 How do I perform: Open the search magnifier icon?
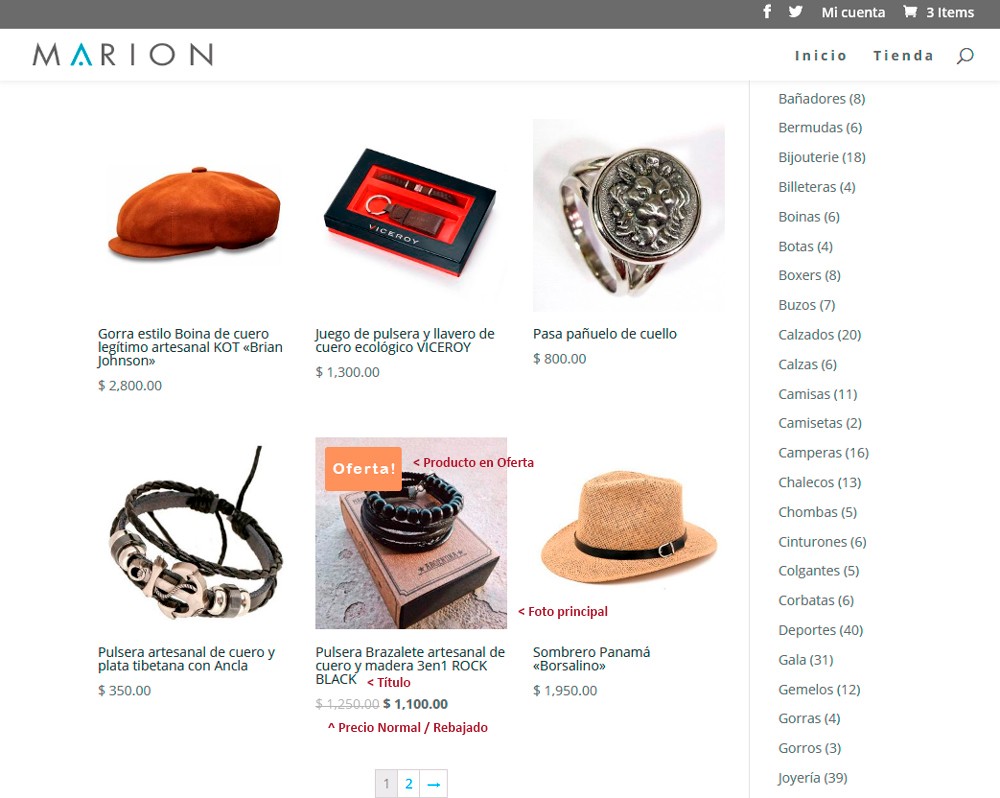coord(965,55)
